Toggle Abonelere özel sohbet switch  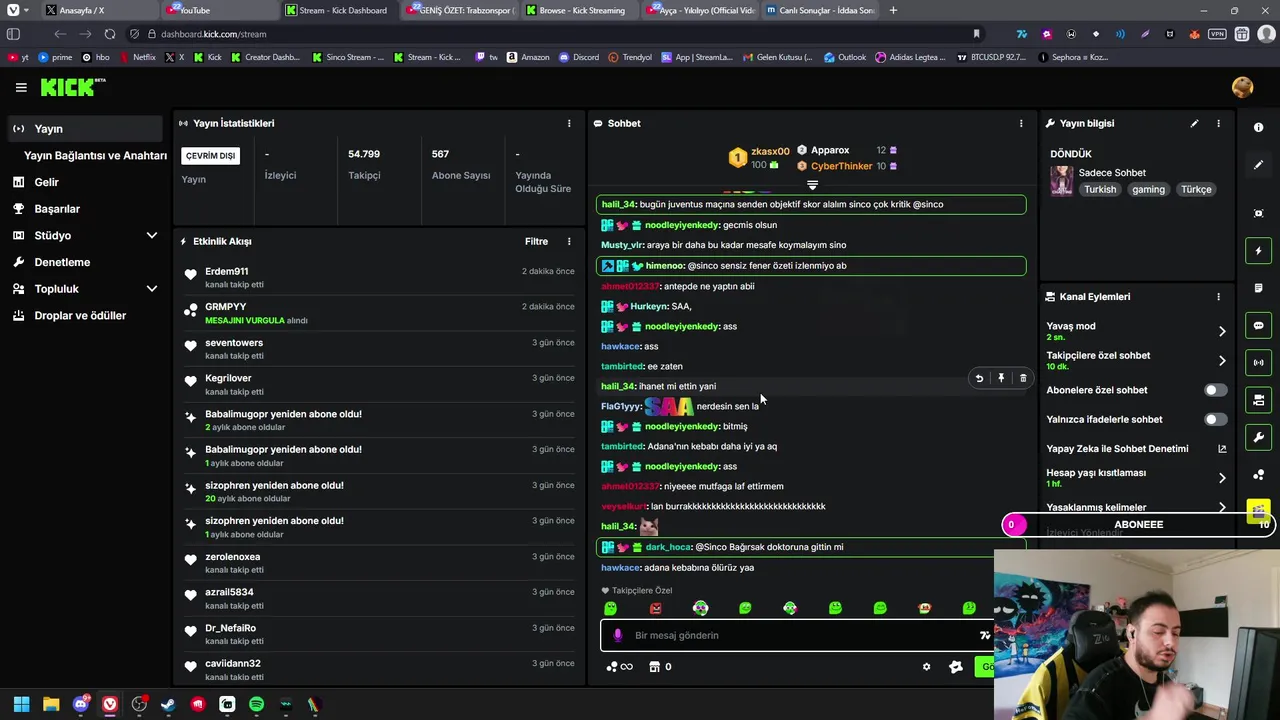1215,390
